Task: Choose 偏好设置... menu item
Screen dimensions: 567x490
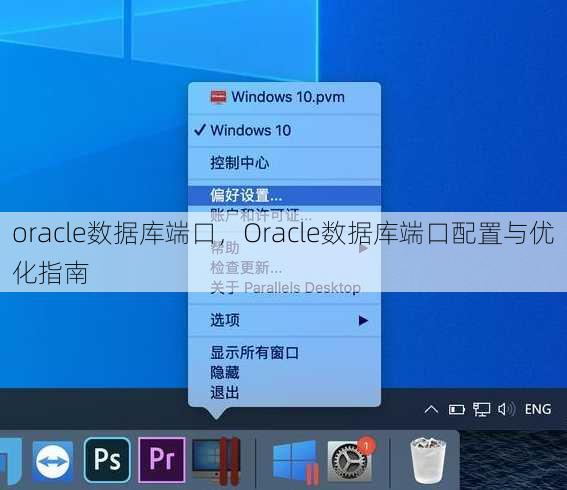Action: pyautogui.click(x=284, y=195)
